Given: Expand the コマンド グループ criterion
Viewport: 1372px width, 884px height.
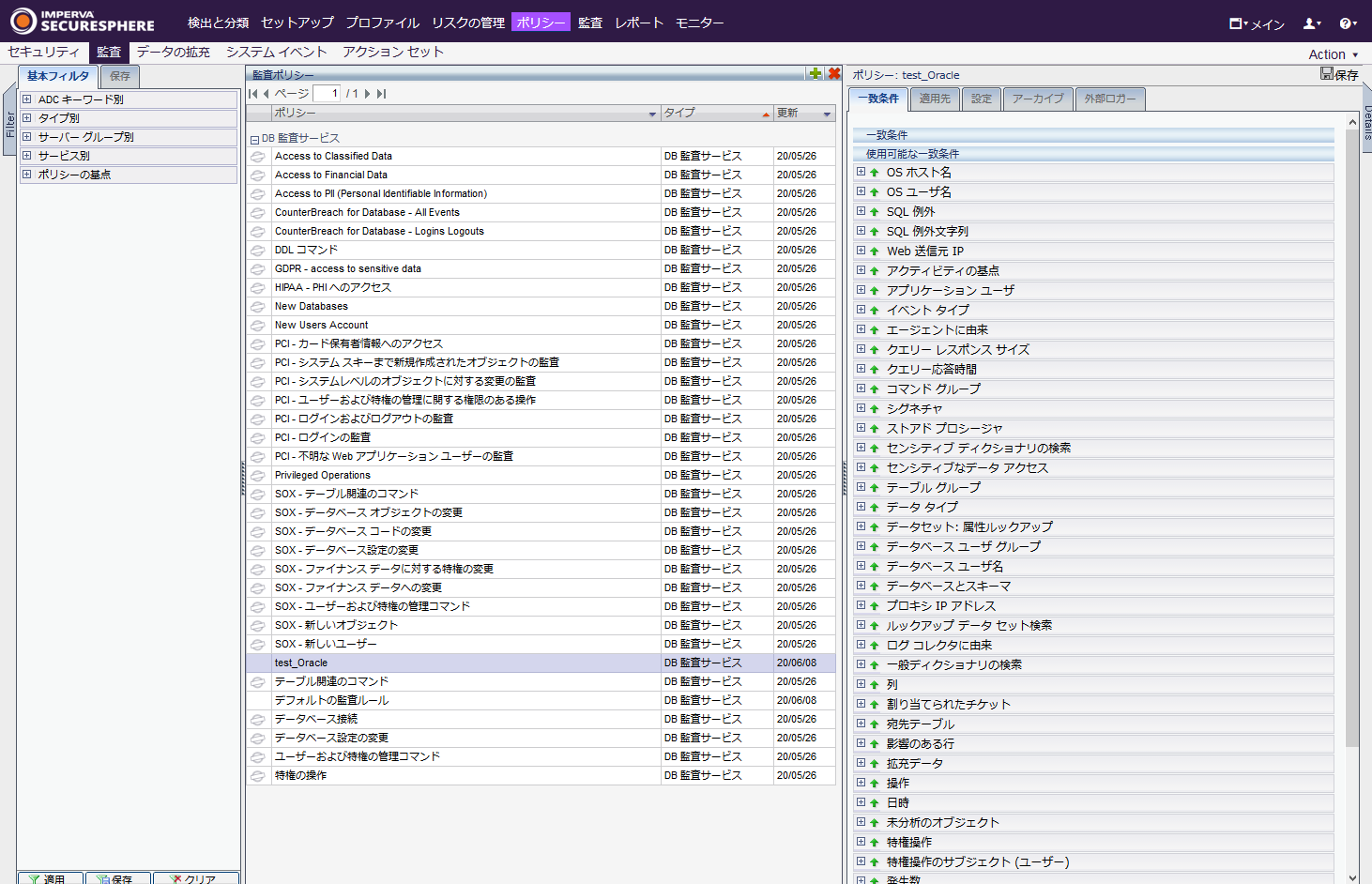Looking at the screenshot, I should tap(861, 389).
